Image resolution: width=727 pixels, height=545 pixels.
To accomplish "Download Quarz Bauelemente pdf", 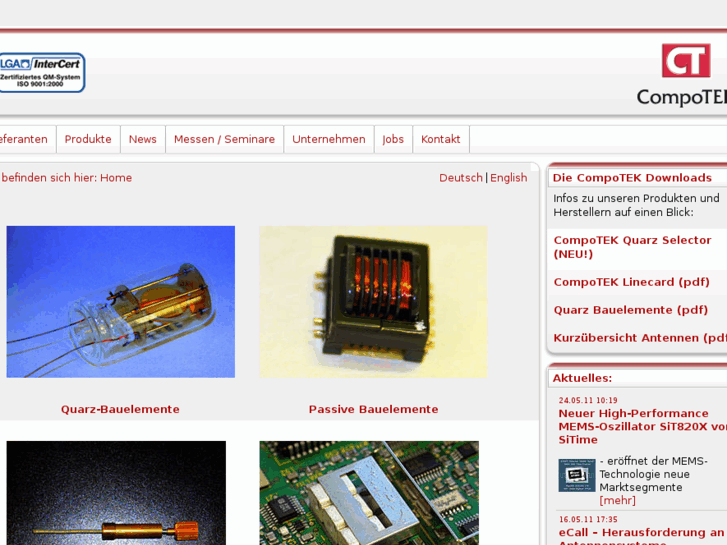I will pos(631,310).
